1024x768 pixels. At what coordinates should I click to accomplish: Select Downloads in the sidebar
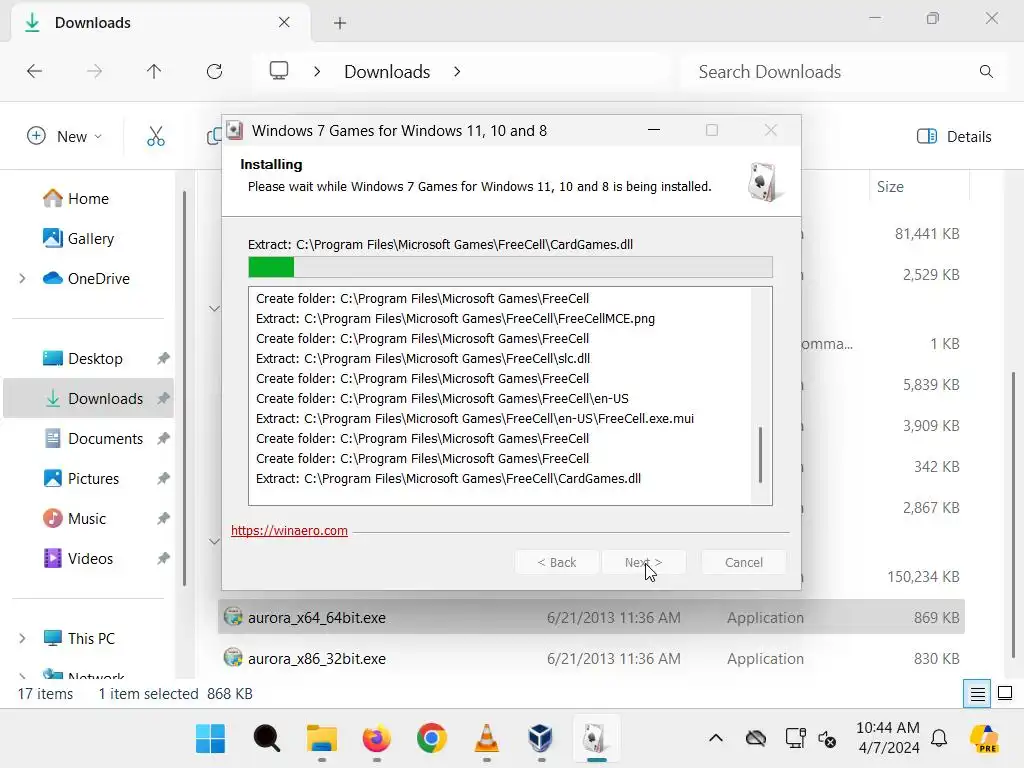point(88,398)
